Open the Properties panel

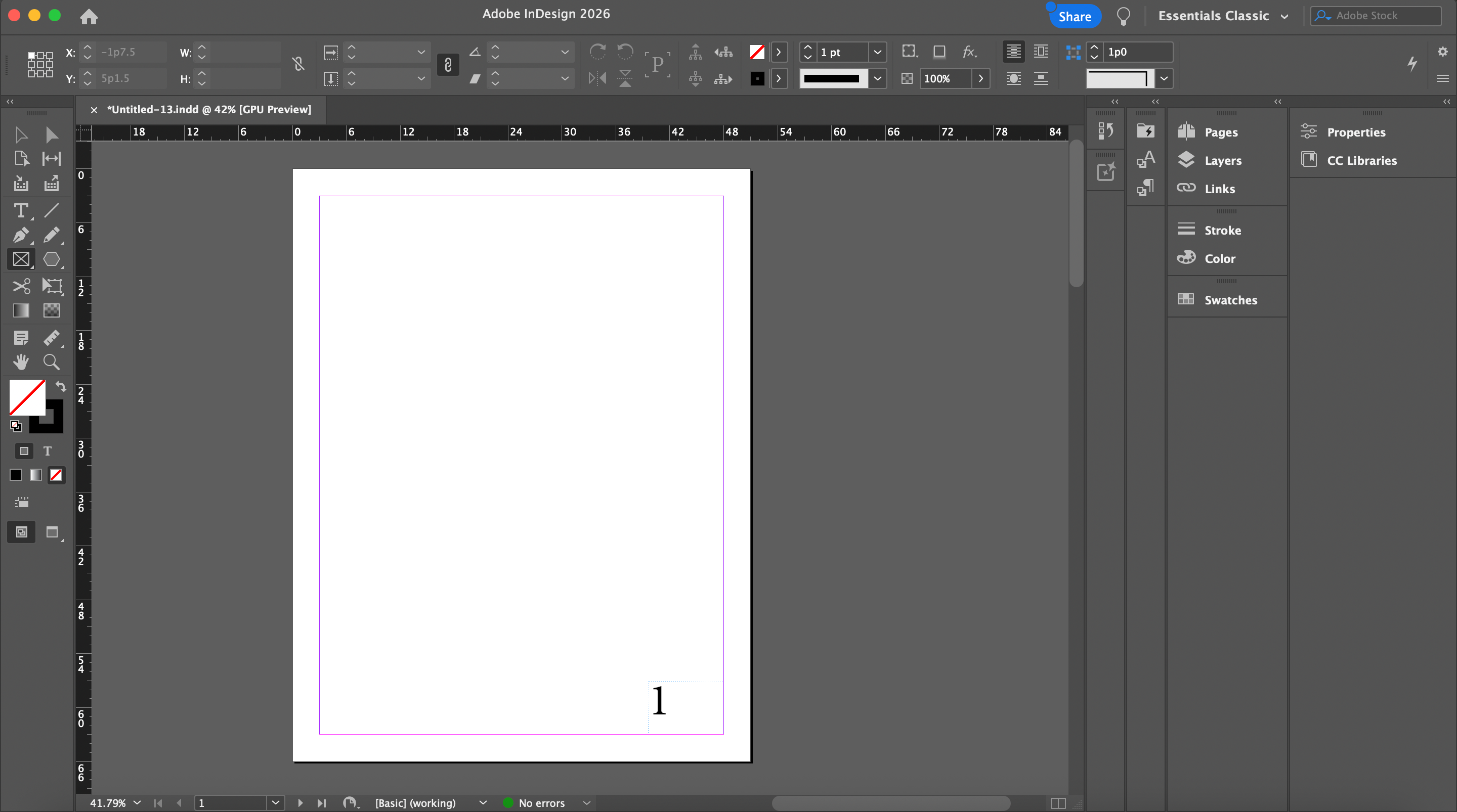pos(1355,132)
